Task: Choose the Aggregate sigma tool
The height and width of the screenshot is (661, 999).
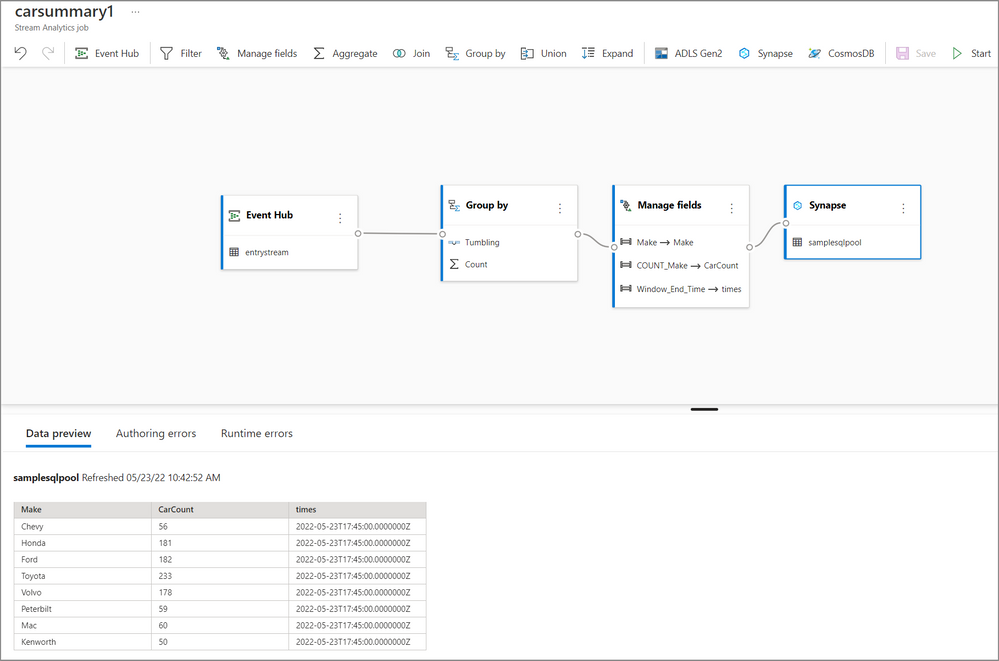Action: (345, 54)
